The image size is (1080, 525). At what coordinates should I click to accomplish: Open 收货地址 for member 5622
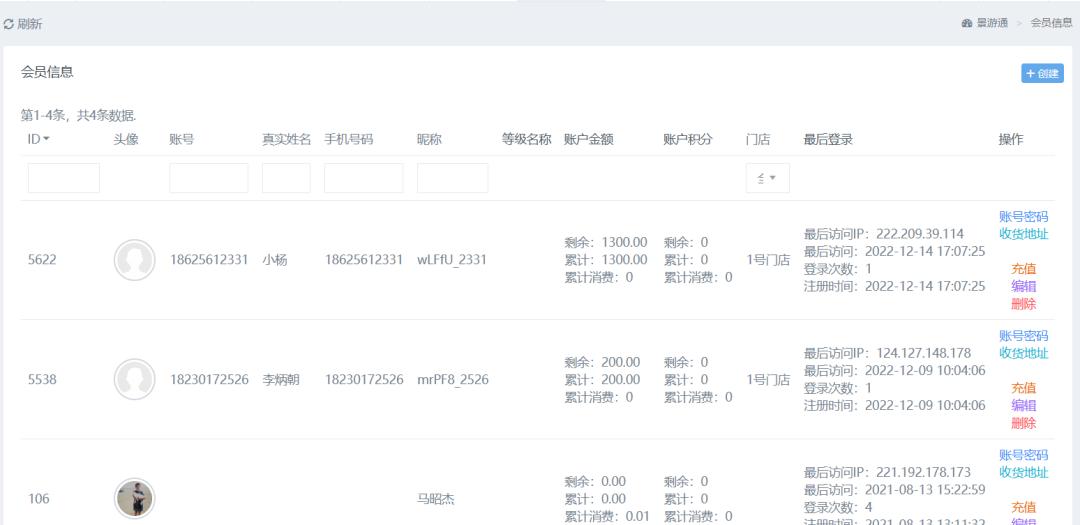(x=1024, y=234)
